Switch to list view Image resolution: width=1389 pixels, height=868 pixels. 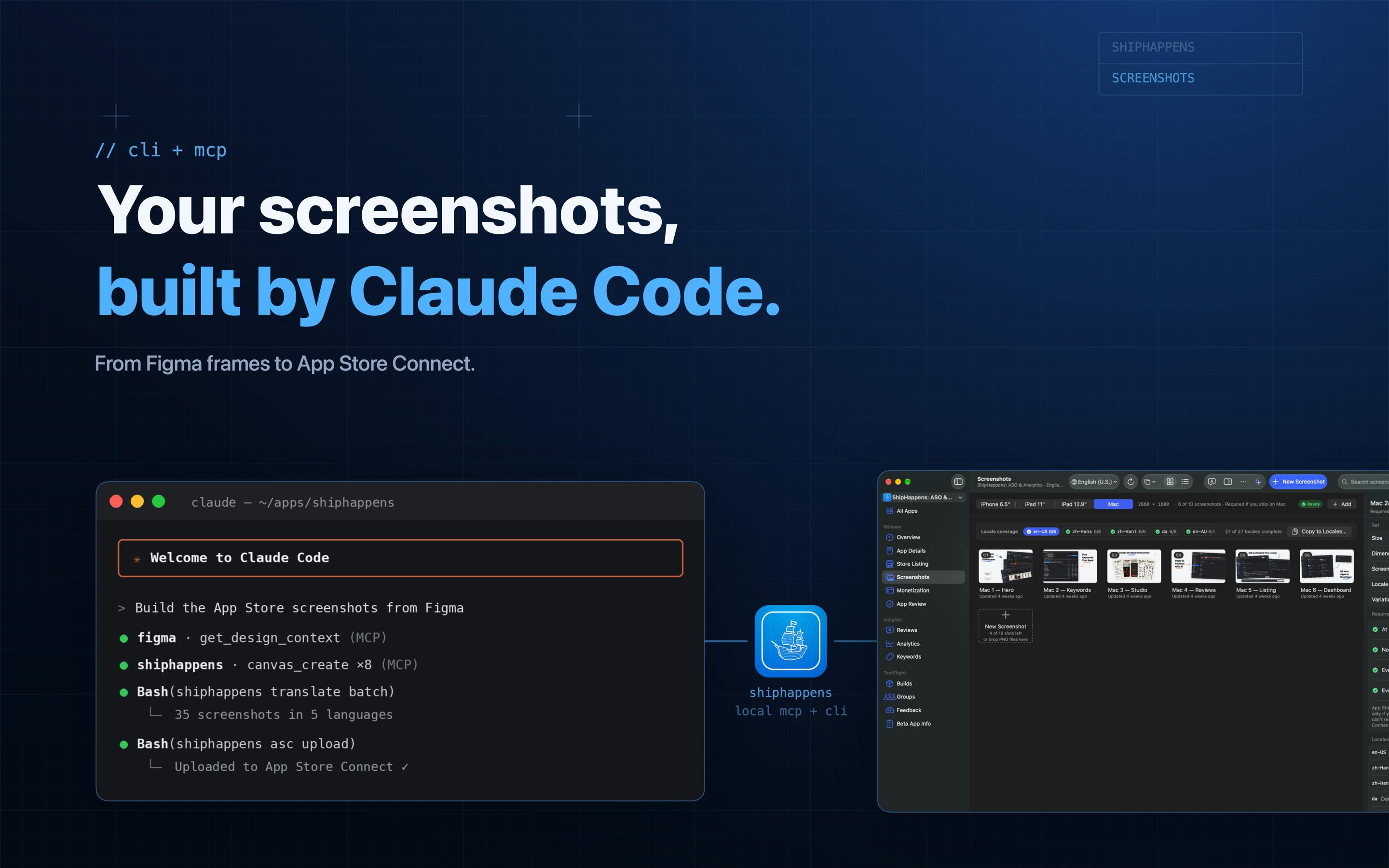coord(1185,482)
